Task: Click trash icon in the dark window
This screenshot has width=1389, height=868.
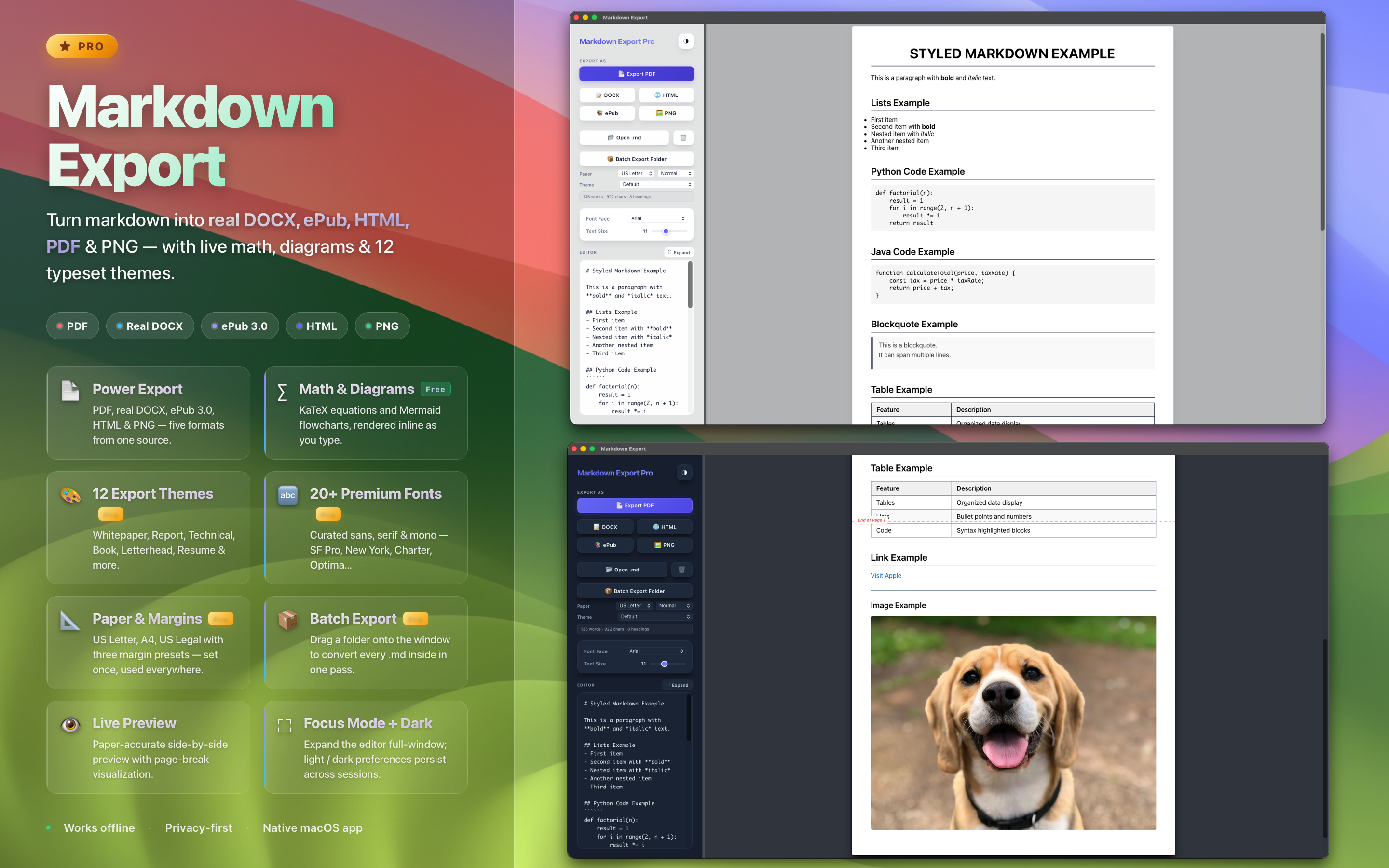Action: (681, 570)
